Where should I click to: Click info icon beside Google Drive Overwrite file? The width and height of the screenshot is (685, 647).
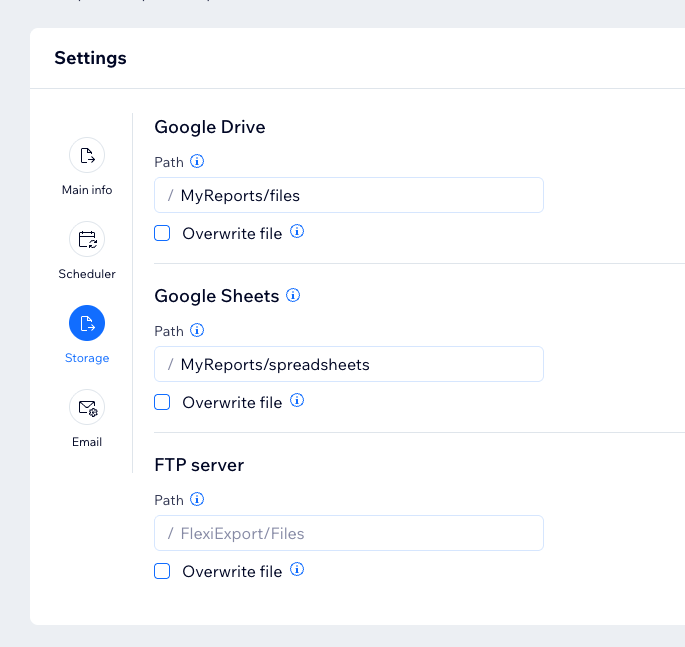tap(297, 231)
